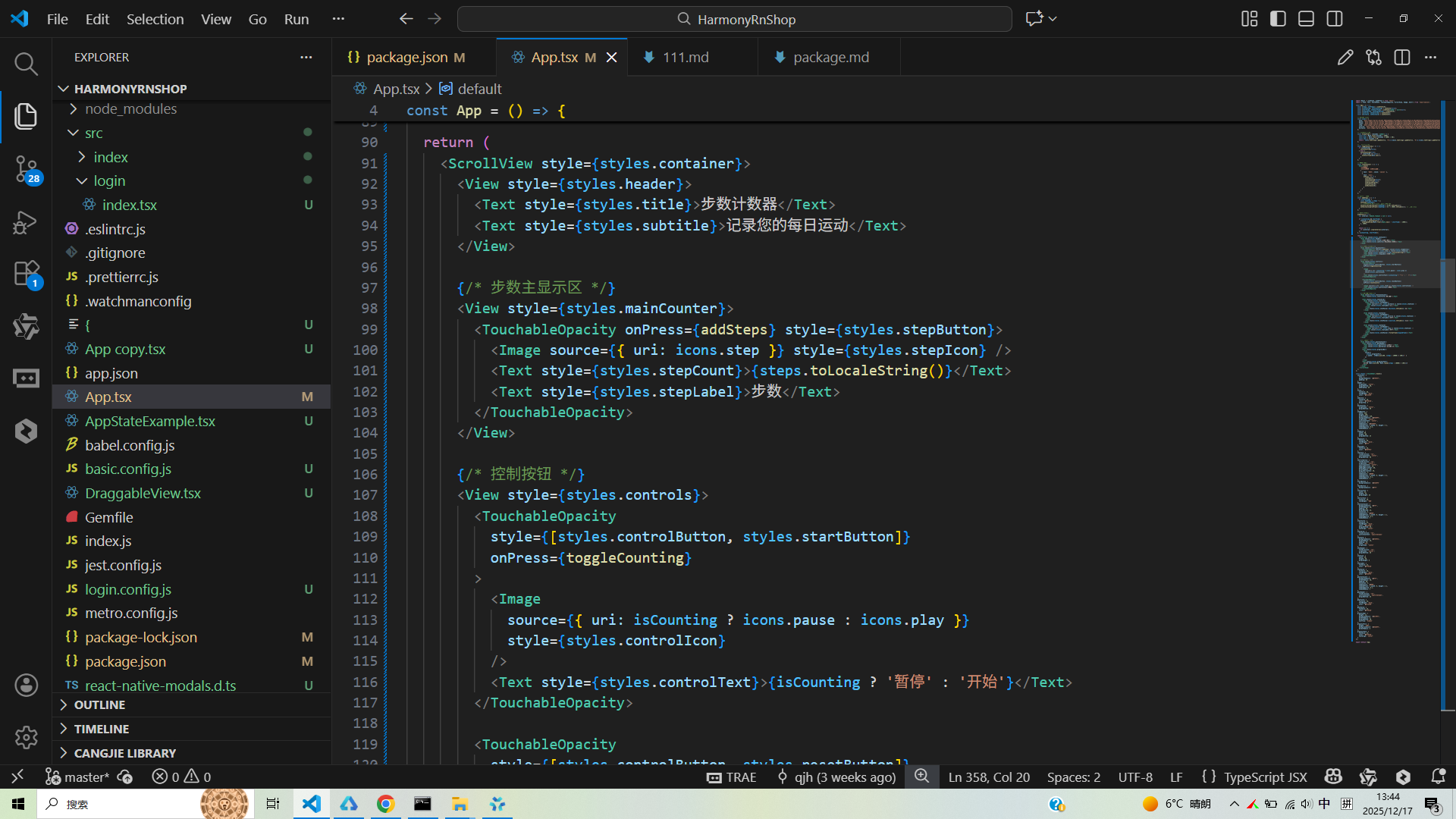Click the HarmonyRnShop command center search box

(x=734, y=19)
